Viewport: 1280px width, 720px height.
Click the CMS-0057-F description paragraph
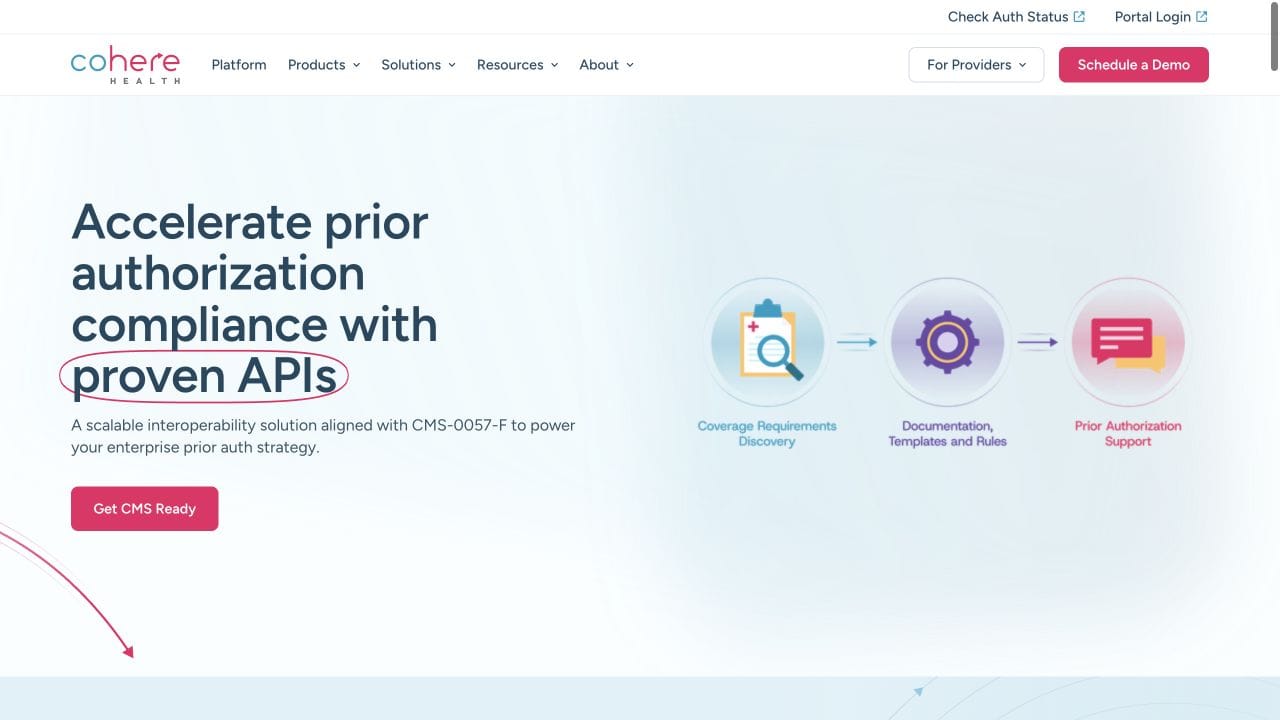click(323, 436)
